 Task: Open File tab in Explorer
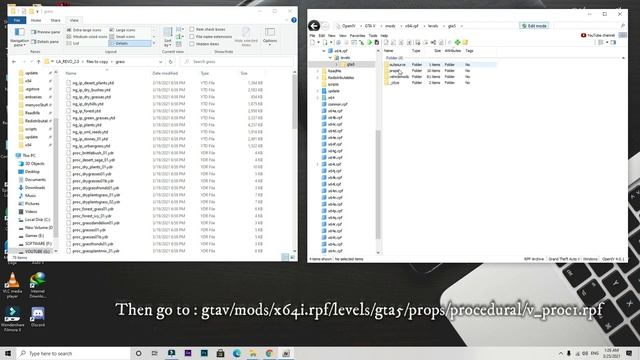(17, 20)
